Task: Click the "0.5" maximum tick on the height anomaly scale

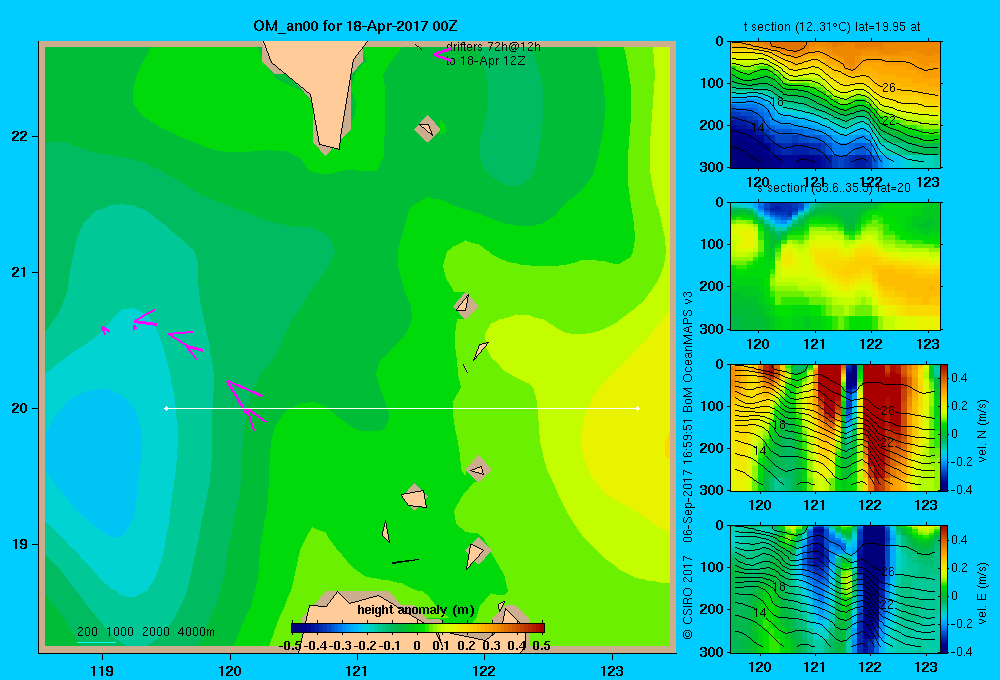Action: pos(541,646)
